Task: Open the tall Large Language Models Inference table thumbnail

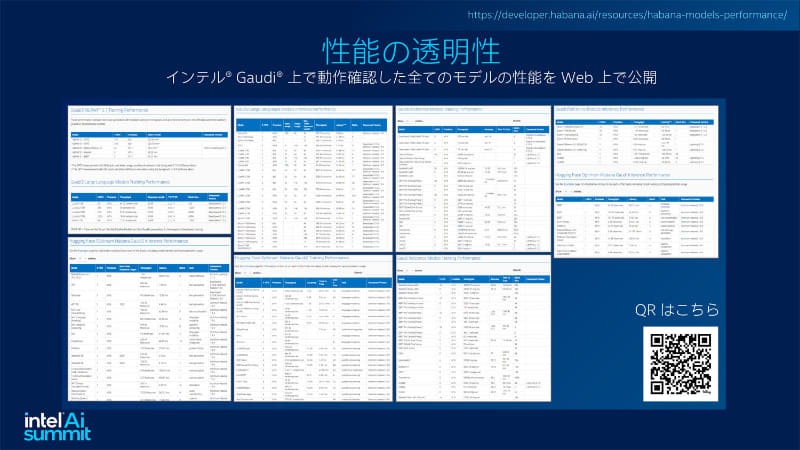Action: [x=313, y=179]
